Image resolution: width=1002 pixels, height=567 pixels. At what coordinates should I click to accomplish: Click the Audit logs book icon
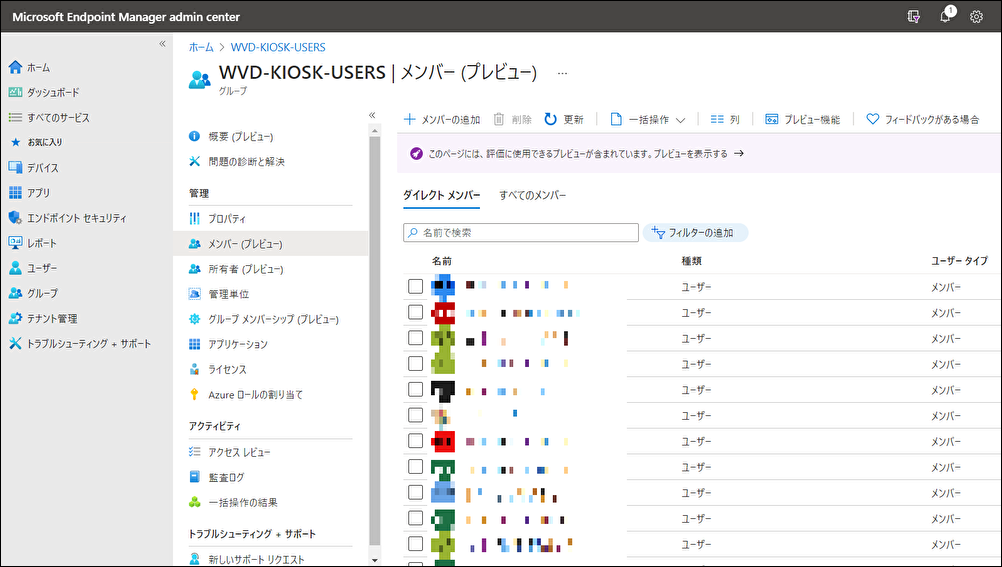click(x=194, y=477)
